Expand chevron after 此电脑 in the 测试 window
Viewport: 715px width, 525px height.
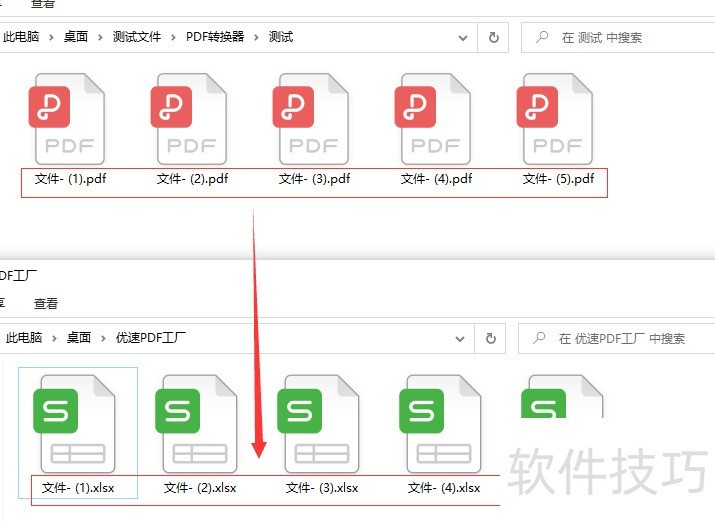(51, 37)
